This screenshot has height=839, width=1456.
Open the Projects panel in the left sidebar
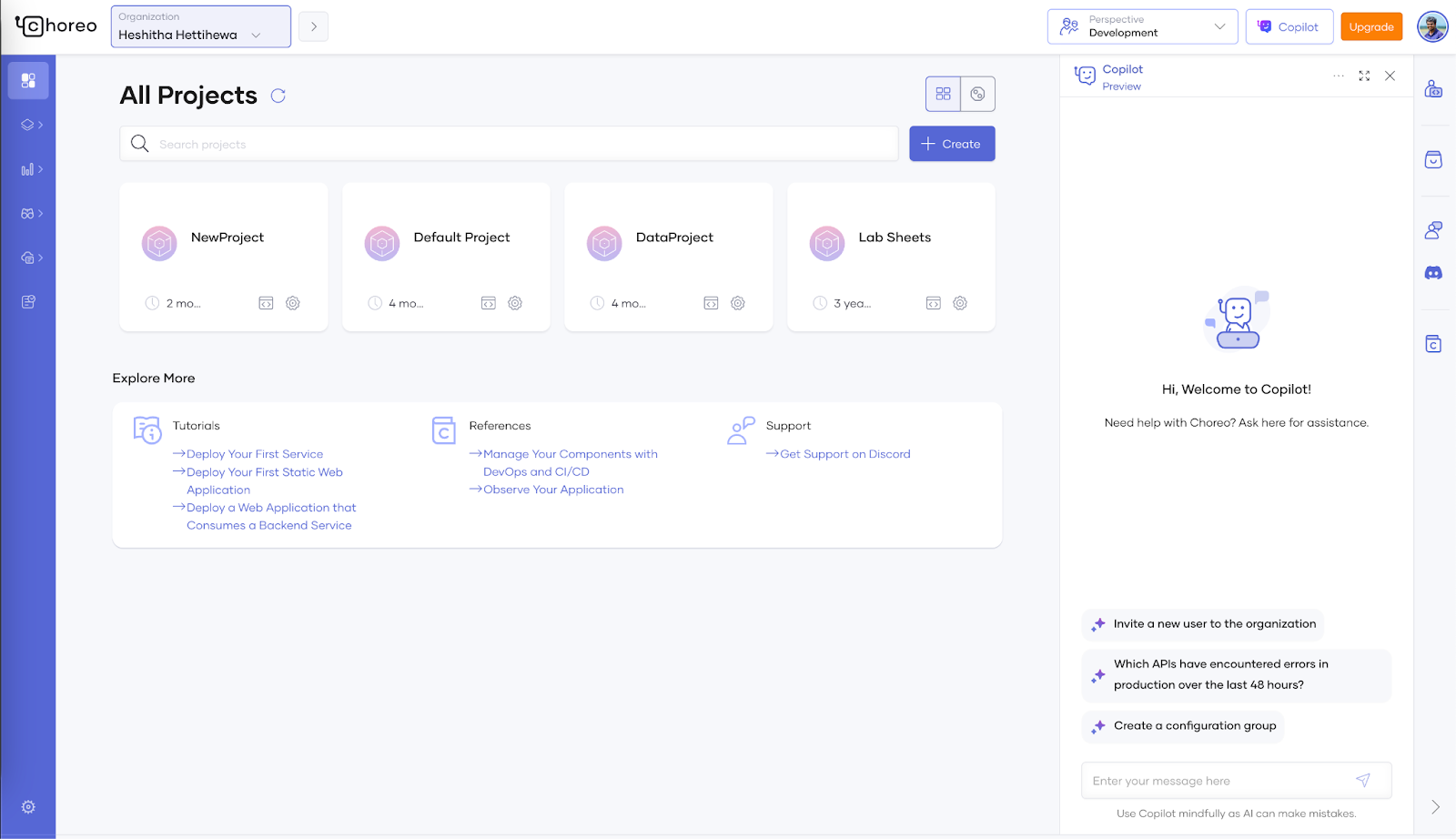[28, 80]
